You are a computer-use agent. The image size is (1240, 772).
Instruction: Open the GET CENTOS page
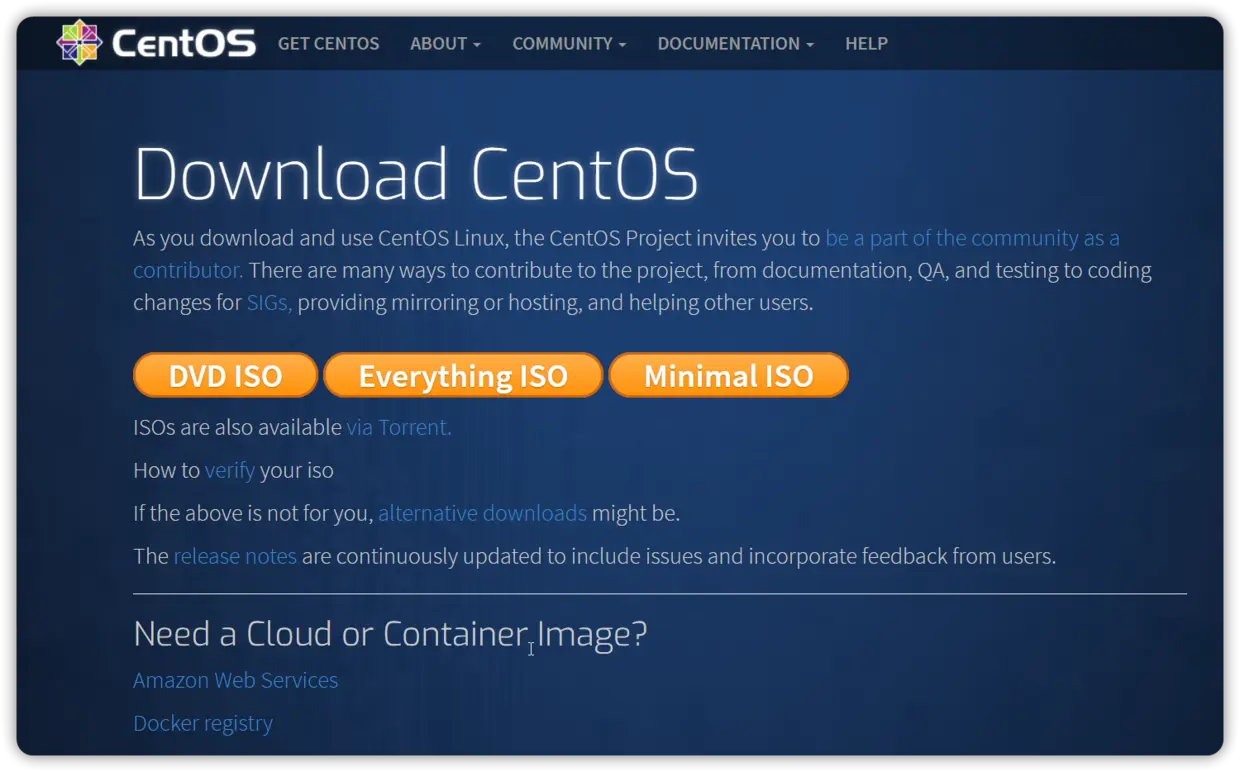pos(328,44)
